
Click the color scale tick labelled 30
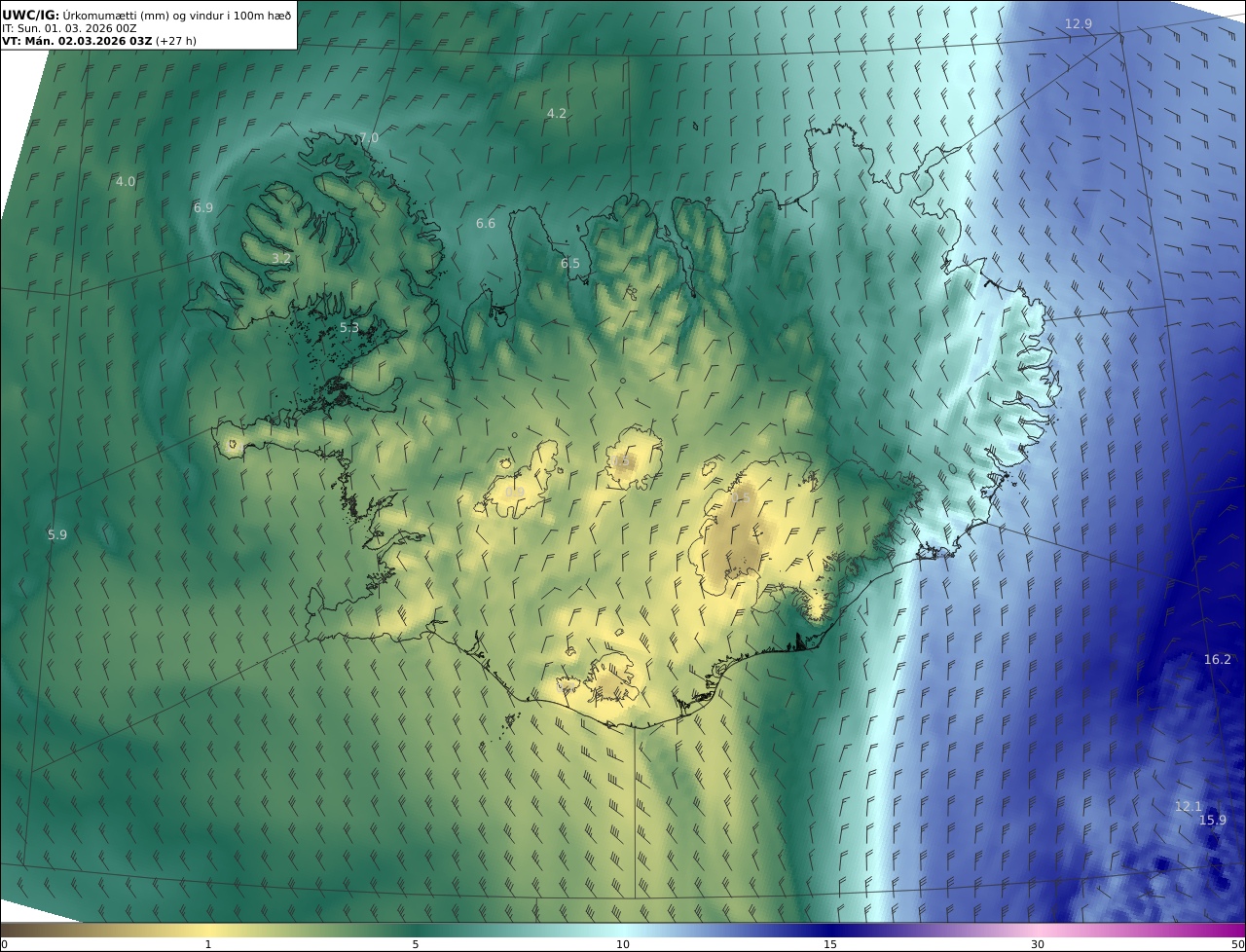click(x=1038, y=944)
